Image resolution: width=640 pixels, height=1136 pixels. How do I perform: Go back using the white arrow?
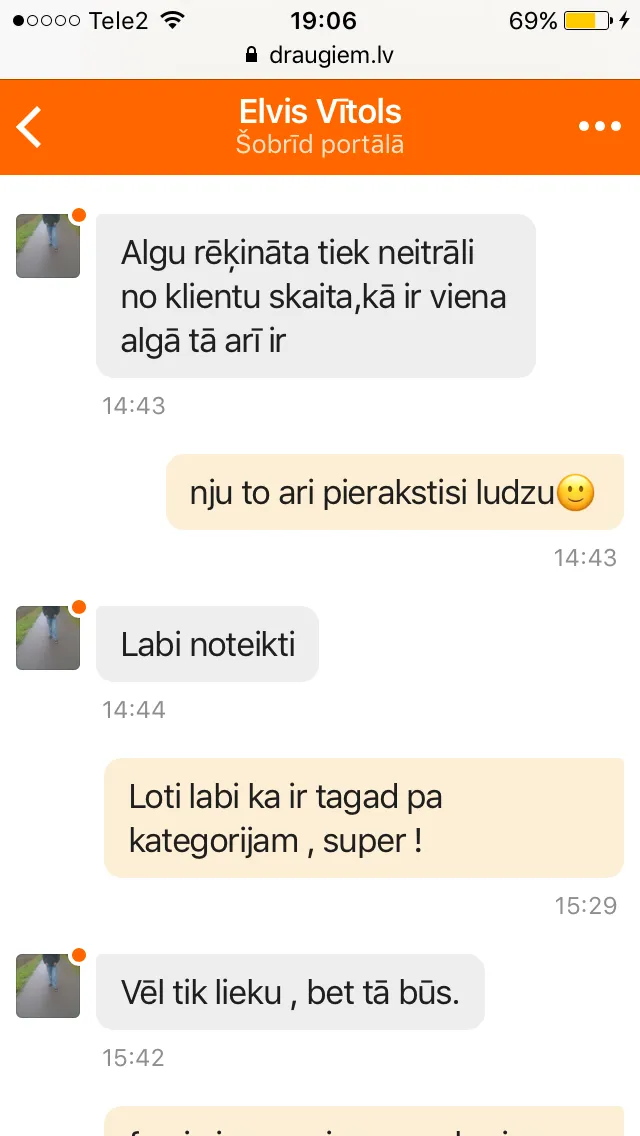[x=30, y=127]
